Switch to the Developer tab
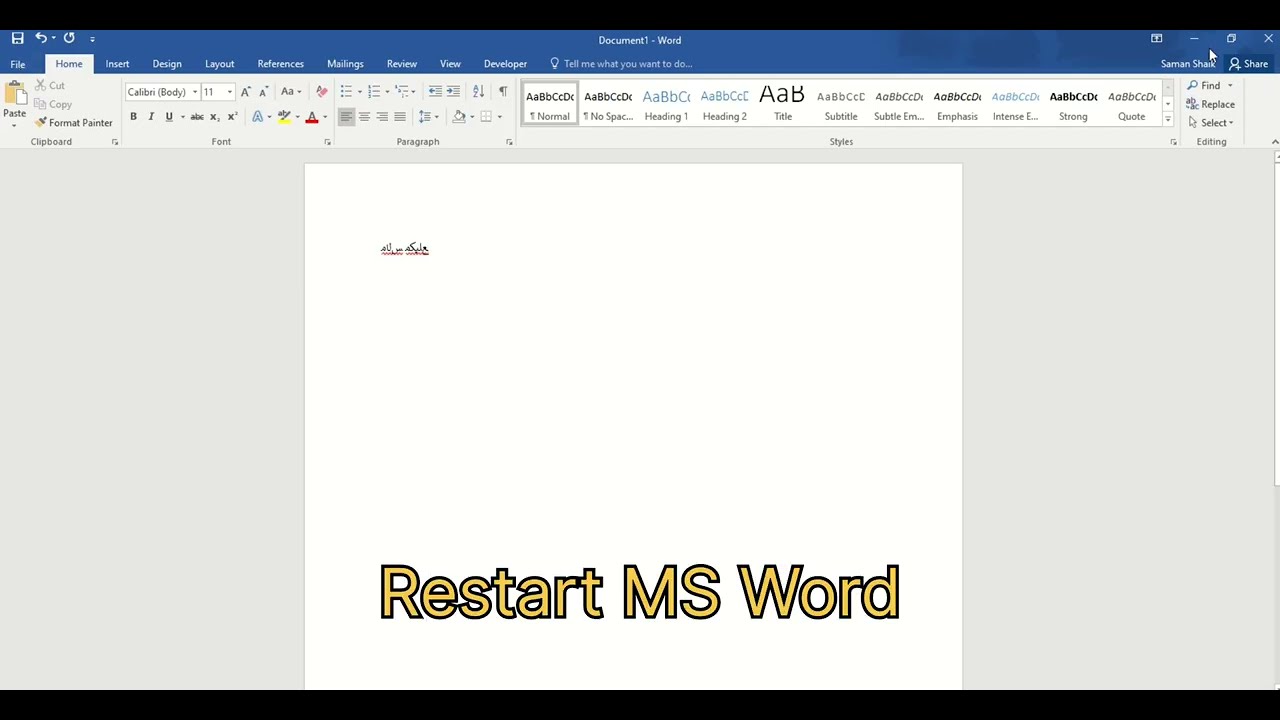The height and width of the screenshot is (720, 1280). coord(505,64)
